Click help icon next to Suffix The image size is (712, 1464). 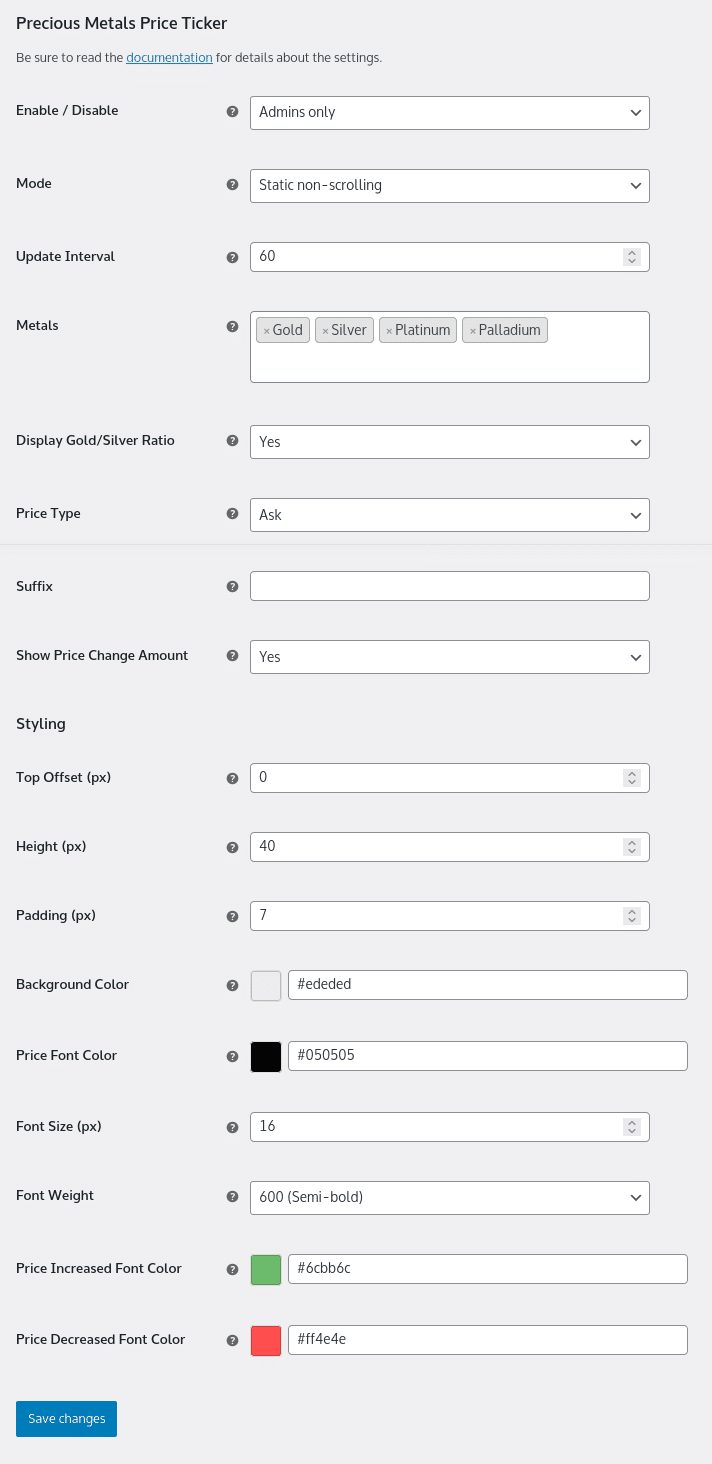(232, 587)
